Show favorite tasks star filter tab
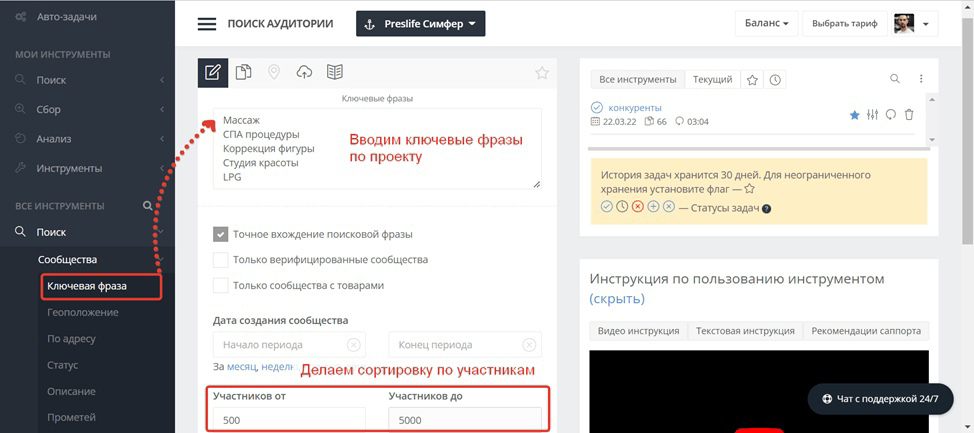Viewport: 974px width, 433px height. tap(752, 80)
